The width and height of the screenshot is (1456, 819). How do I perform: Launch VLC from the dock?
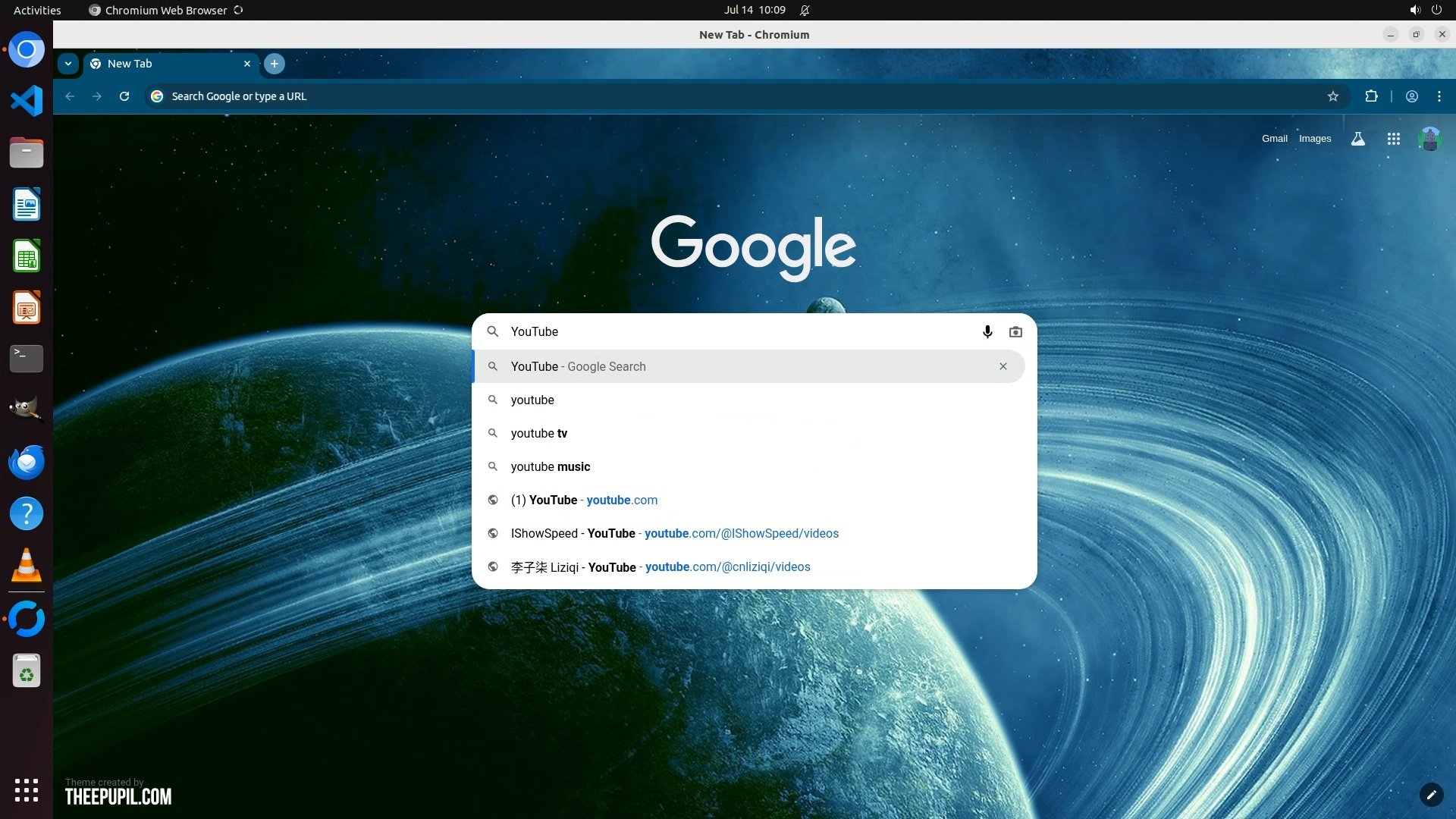27,565
